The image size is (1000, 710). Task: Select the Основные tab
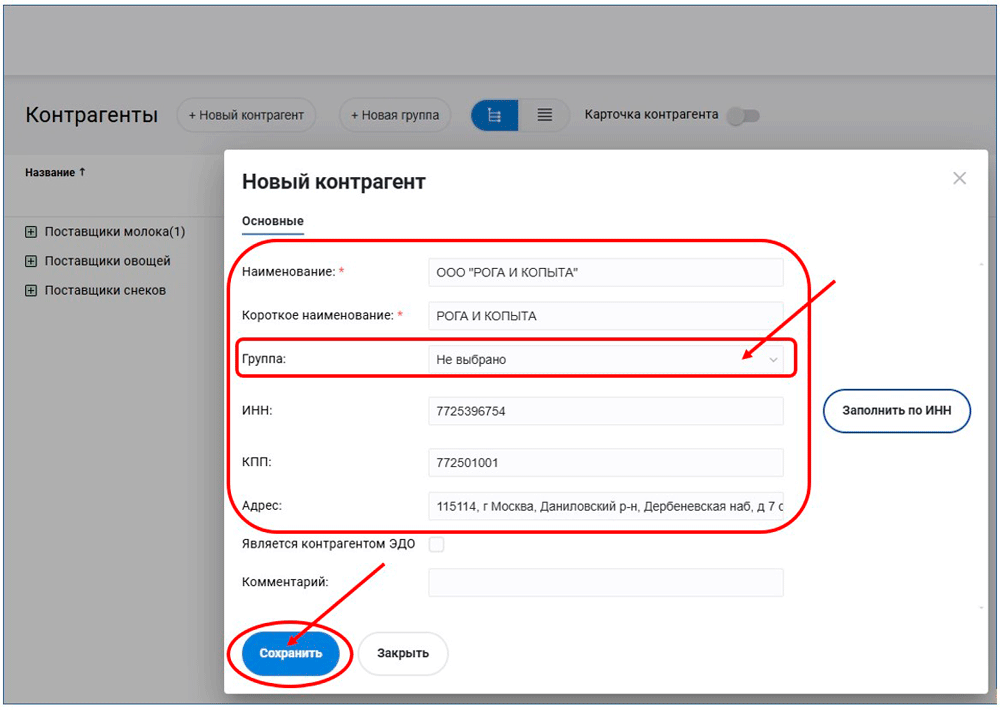[272, 221]
